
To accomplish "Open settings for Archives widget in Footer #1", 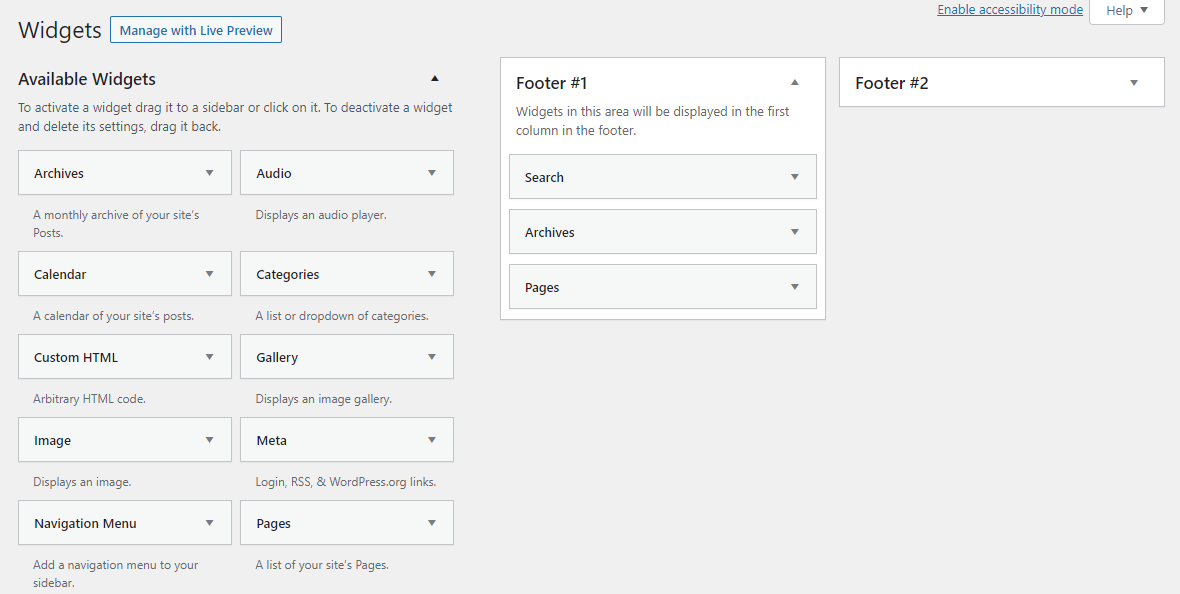I will pos(795,231).
